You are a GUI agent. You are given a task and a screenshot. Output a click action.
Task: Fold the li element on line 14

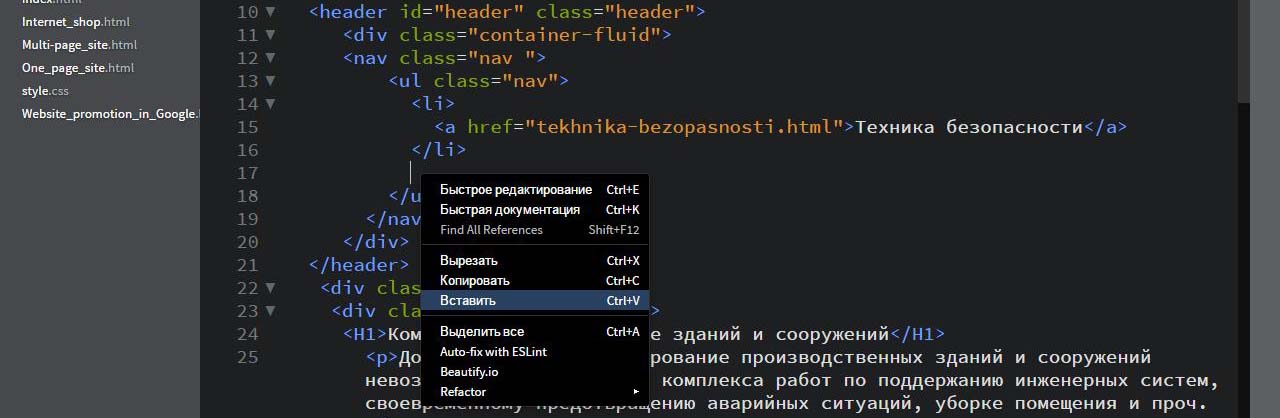tap(270, 105)
